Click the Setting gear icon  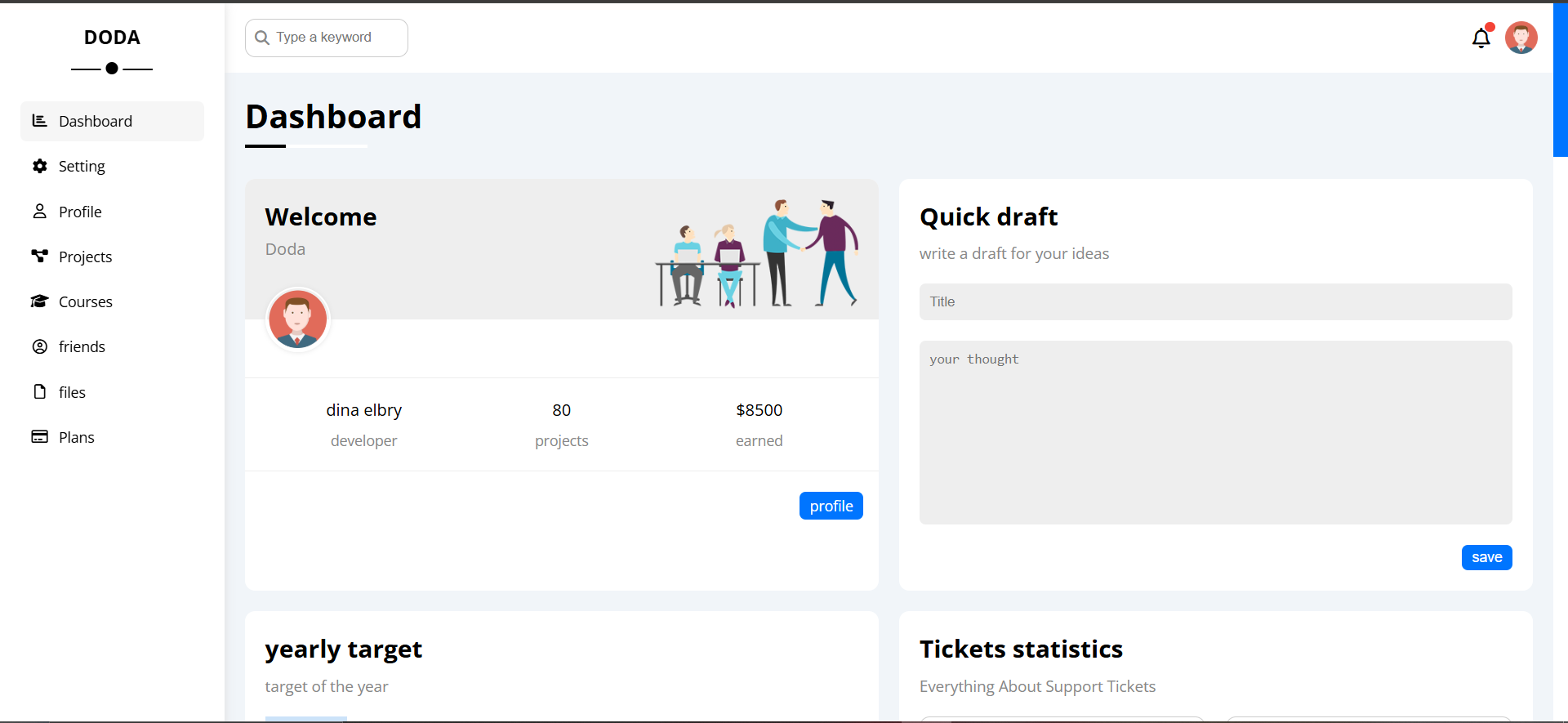point(39,167)
